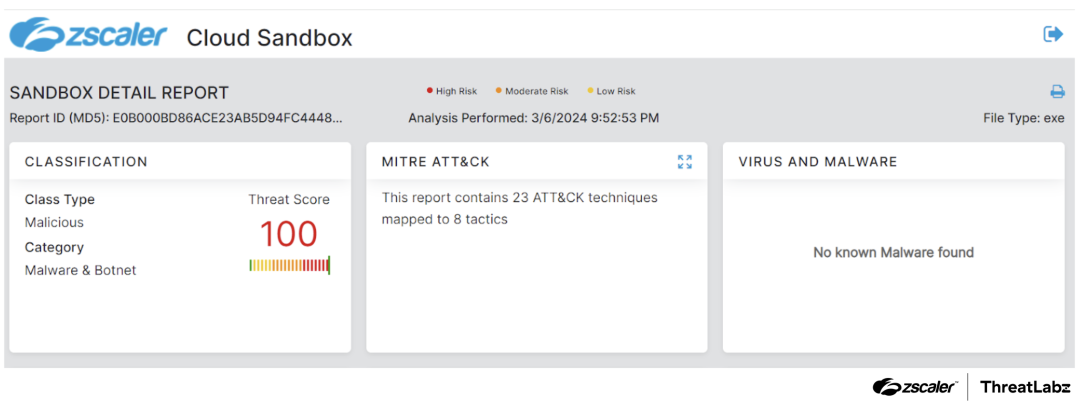
Task: Click the red High Risk legend dot
Action: (x=430, y=91)
